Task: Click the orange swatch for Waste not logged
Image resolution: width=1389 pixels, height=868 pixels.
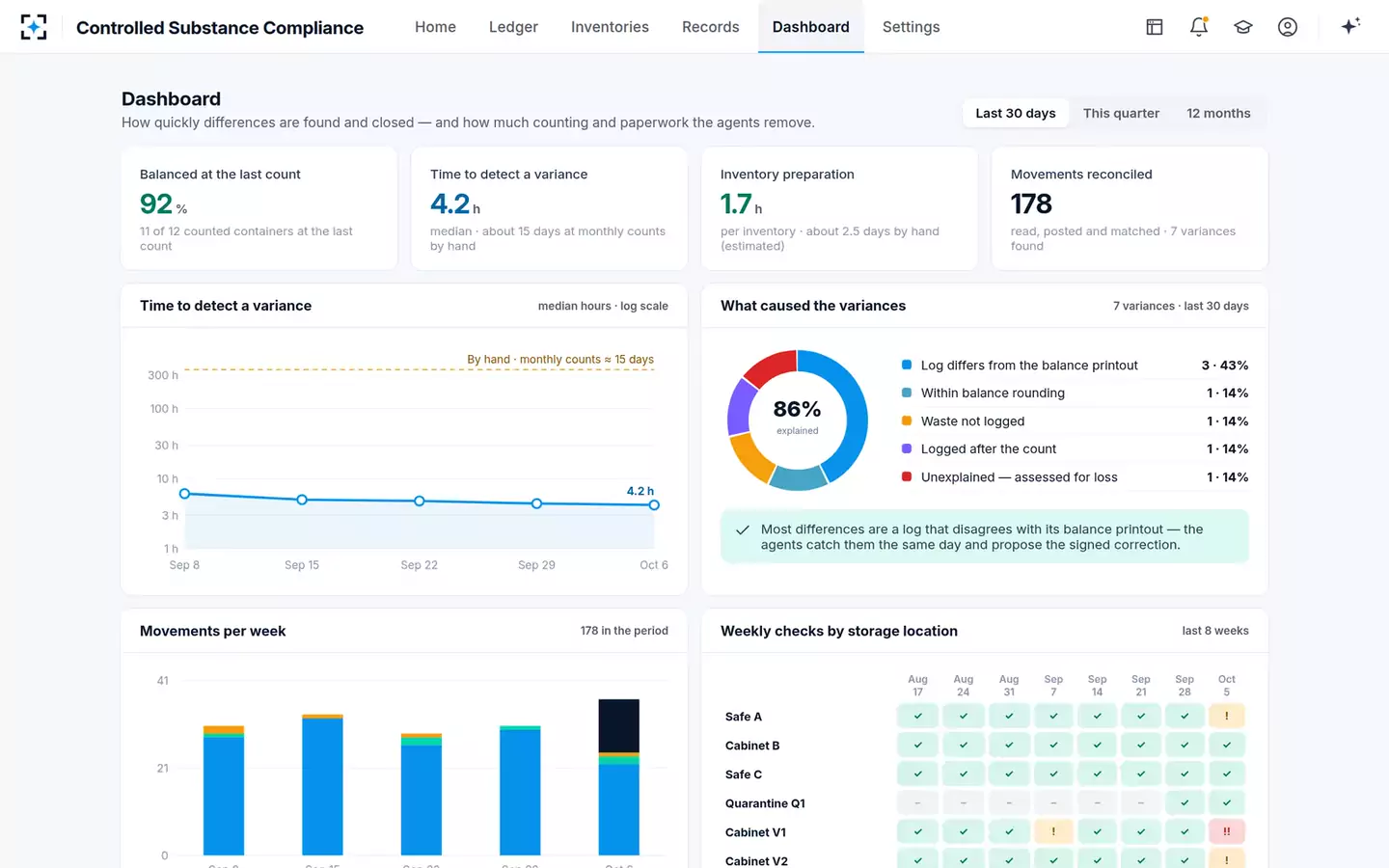Action: (907, 420)
